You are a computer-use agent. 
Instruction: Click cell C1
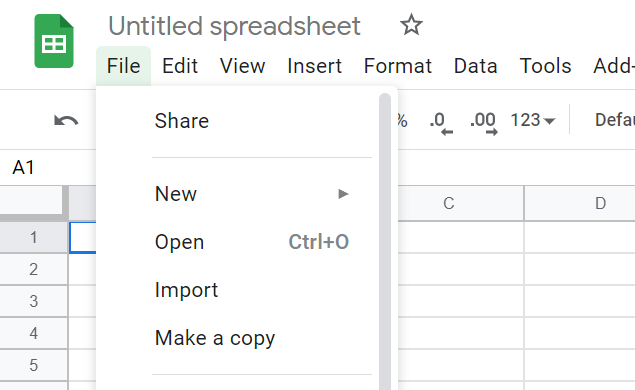pyautogui.click(x=461, y=237)
